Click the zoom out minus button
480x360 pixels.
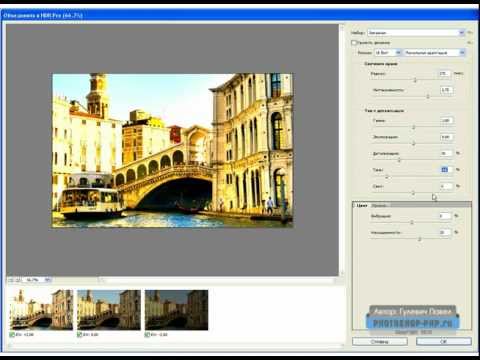point(11,280)
